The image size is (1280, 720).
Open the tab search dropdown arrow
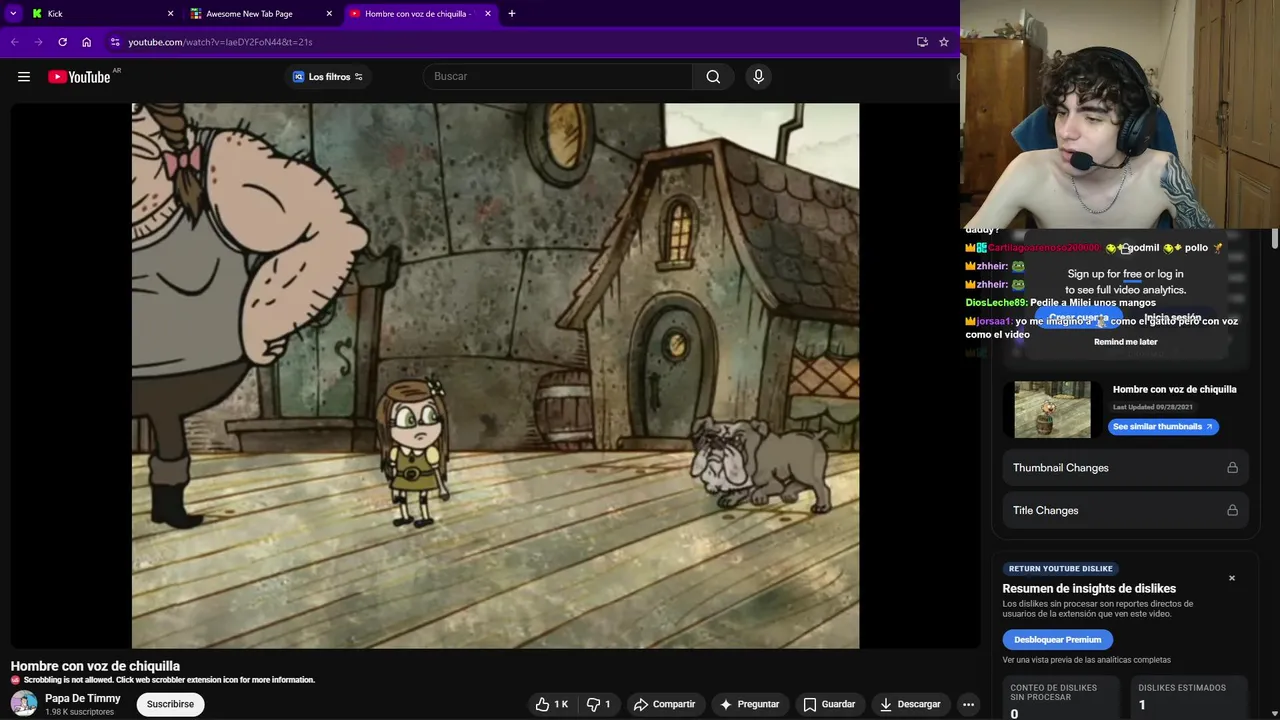[x=13, y=14]
